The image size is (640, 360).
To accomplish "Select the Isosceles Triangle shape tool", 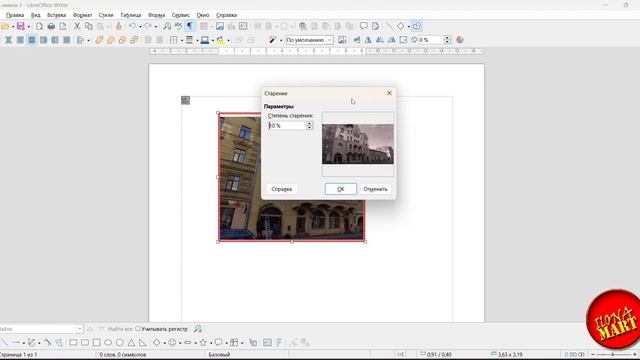I will [x=131, y=342].
